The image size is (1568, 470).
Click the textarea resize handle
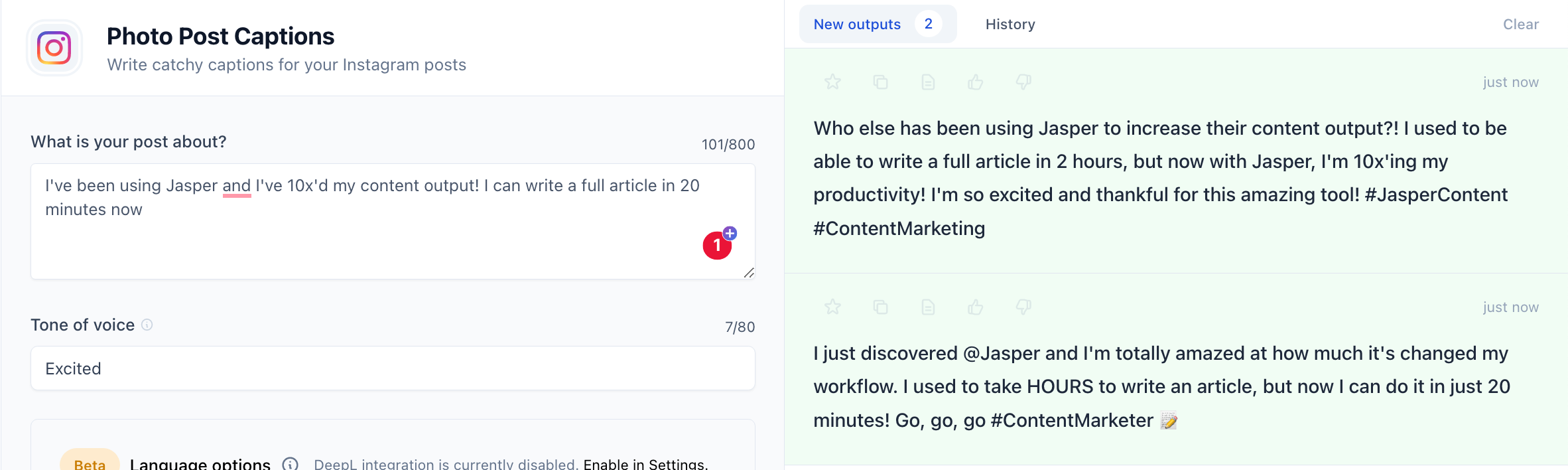pyautogui.click(x=749, y=272)
